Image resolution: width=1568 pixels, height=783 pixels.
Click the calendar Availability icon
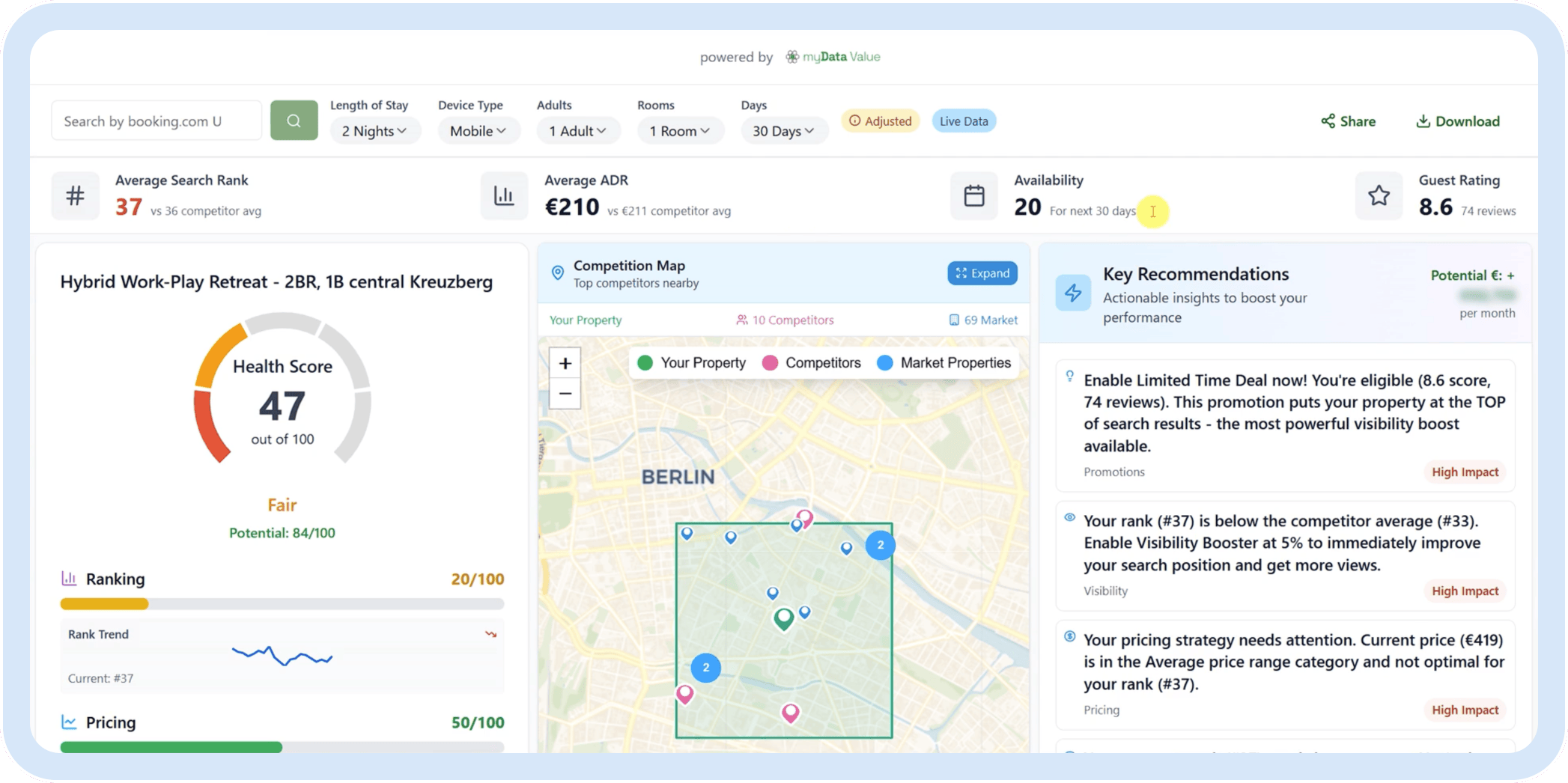point(973,196)
